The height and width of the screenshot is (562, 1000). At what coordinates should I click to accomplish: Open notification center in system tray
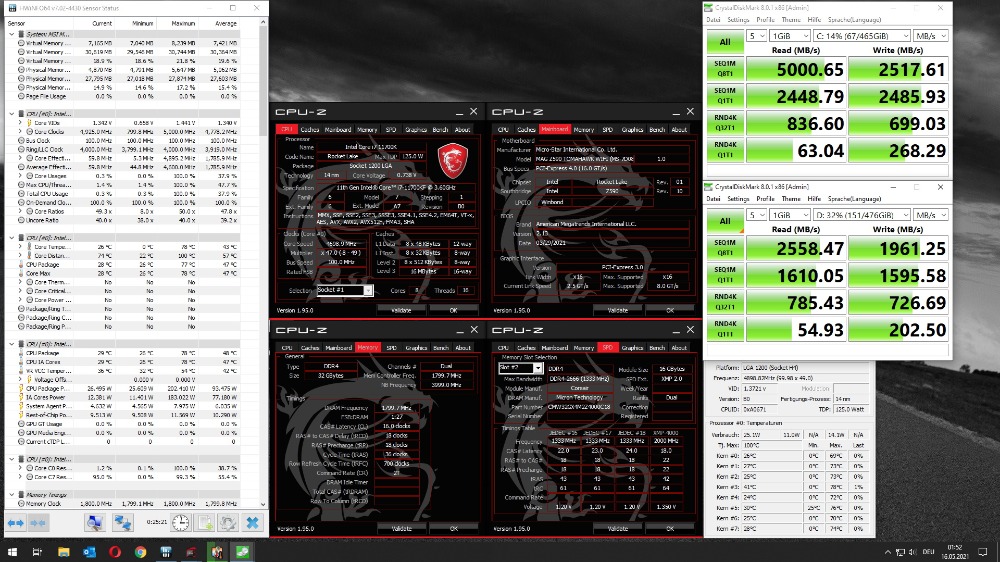tap(983, 552)
